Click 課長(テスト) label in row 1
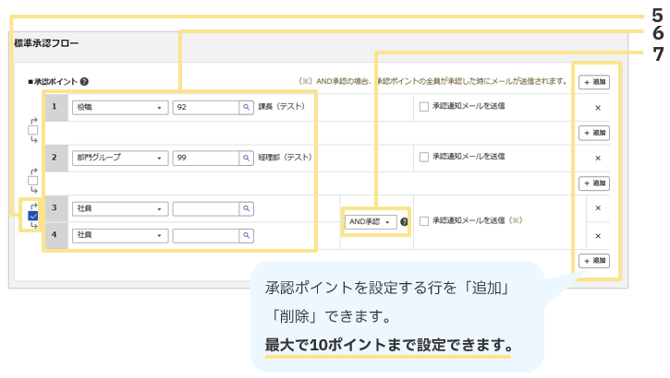The image size is (670, 378). (x=282, y=106)
